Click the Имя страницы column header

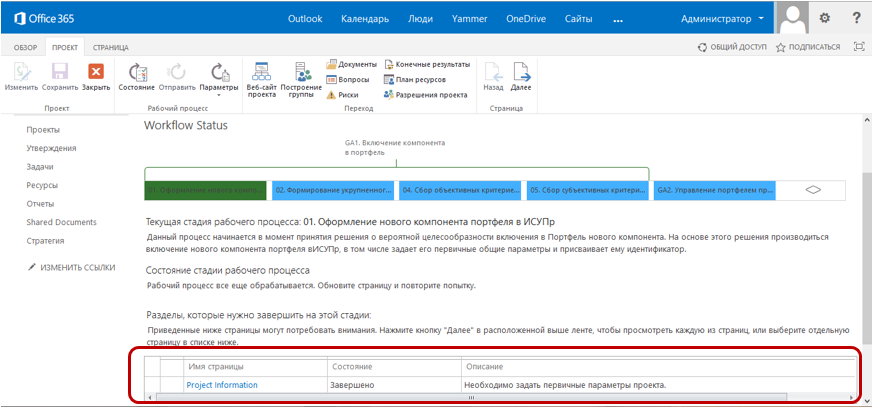(x=216, y=367)
